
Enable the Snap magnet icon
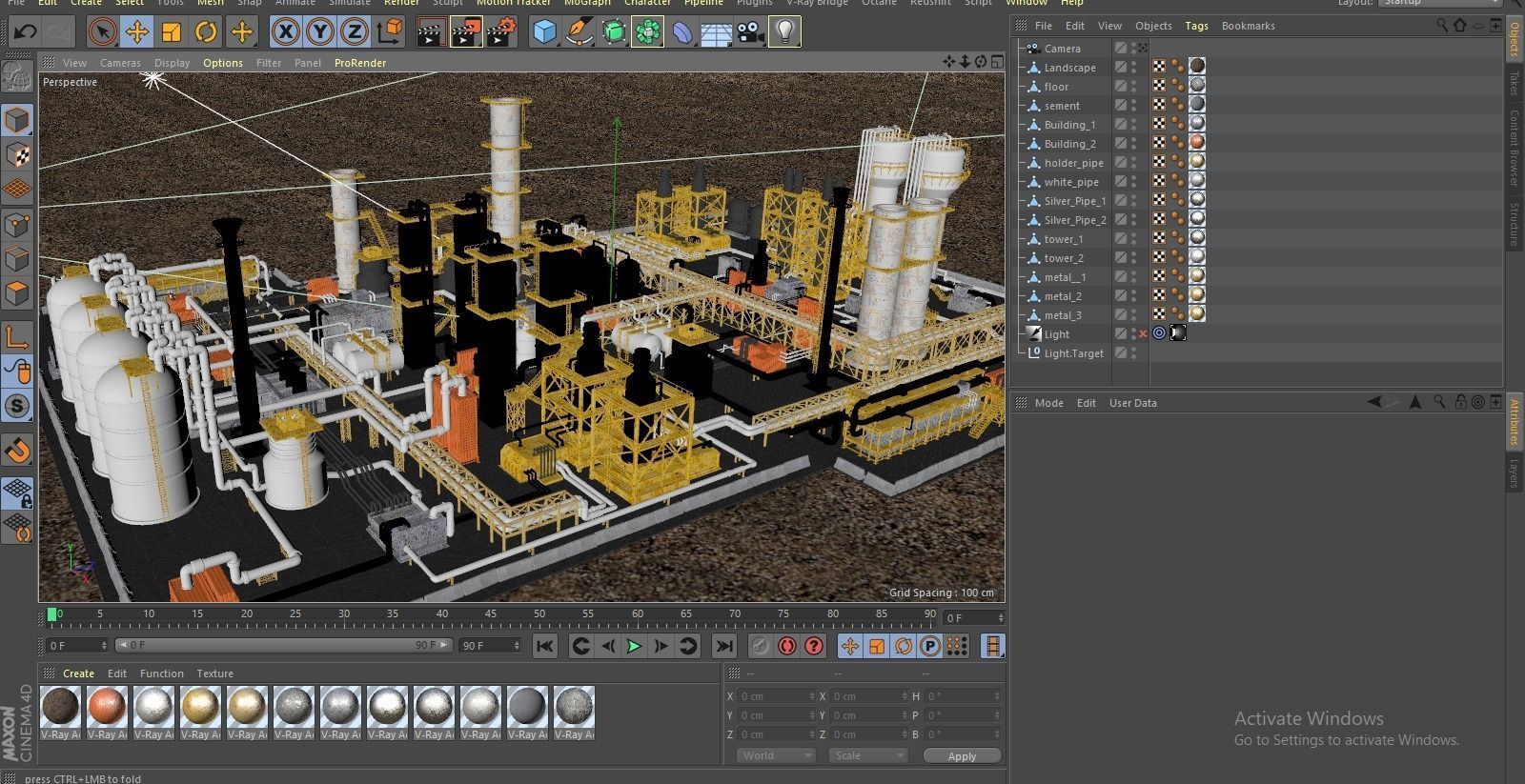click(17, 449)
